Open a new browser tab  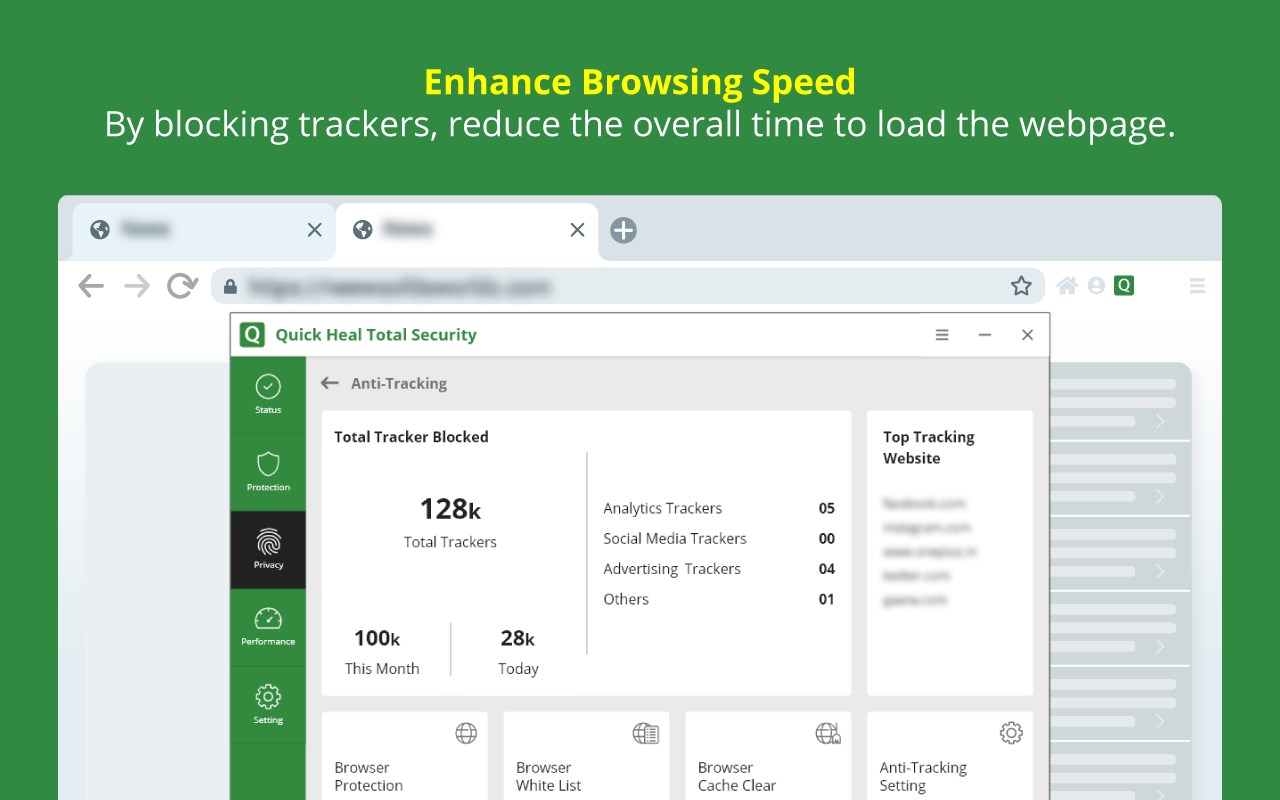click(623, 230)
